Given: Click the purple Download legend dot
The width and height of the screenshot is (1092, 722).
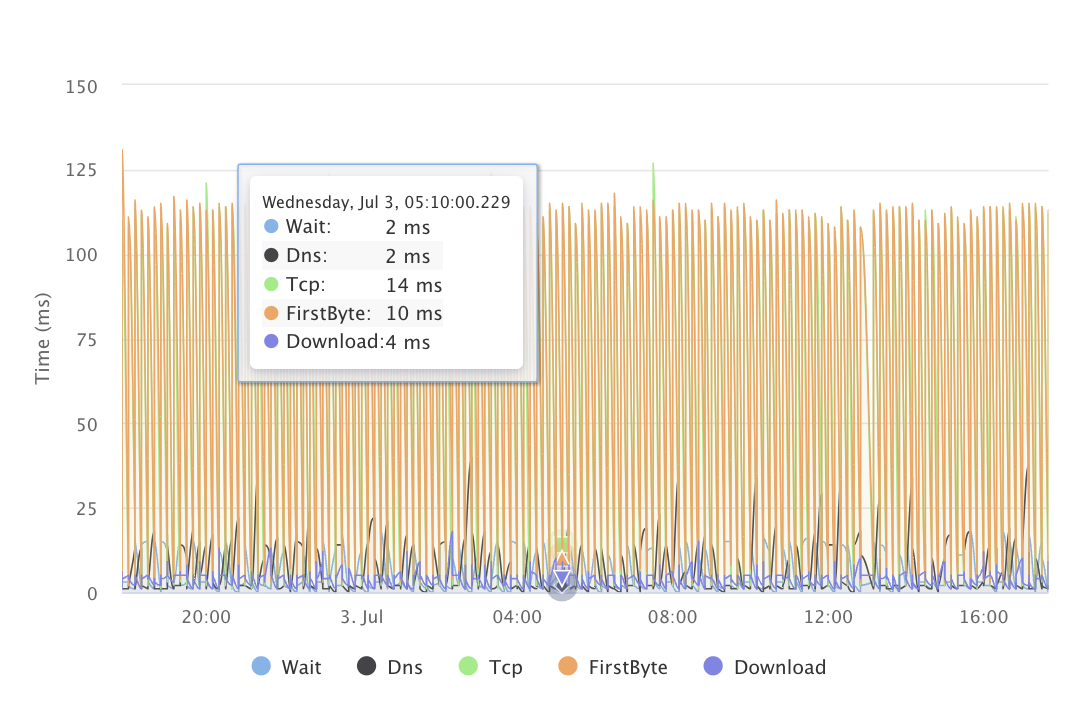Looking at the screenshot, I should pos(714,667).
